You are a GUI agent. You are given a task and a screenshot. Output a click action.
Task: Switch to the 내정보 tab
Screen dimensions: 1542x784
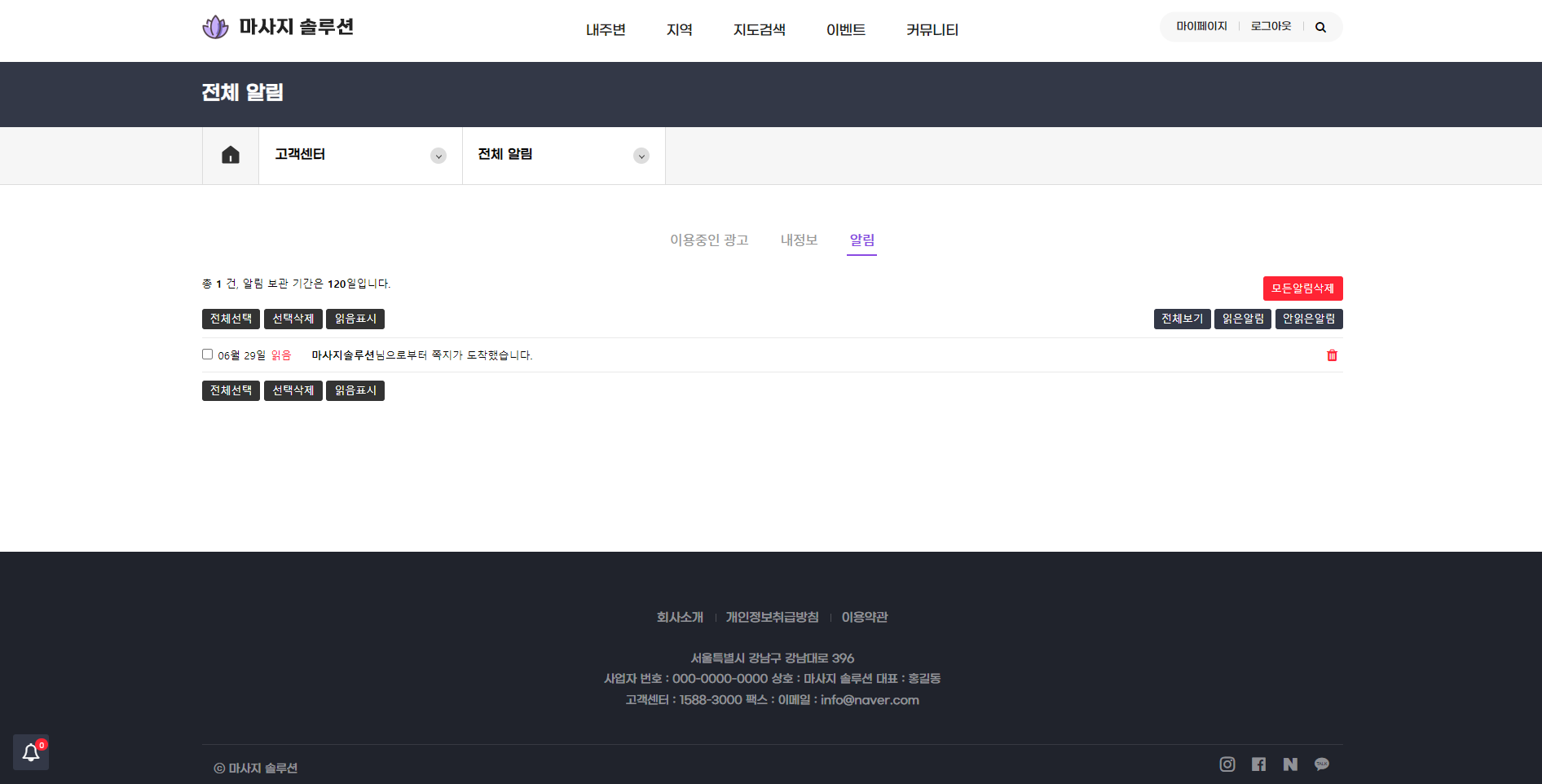pyautogui.click(x=799, y=240)
